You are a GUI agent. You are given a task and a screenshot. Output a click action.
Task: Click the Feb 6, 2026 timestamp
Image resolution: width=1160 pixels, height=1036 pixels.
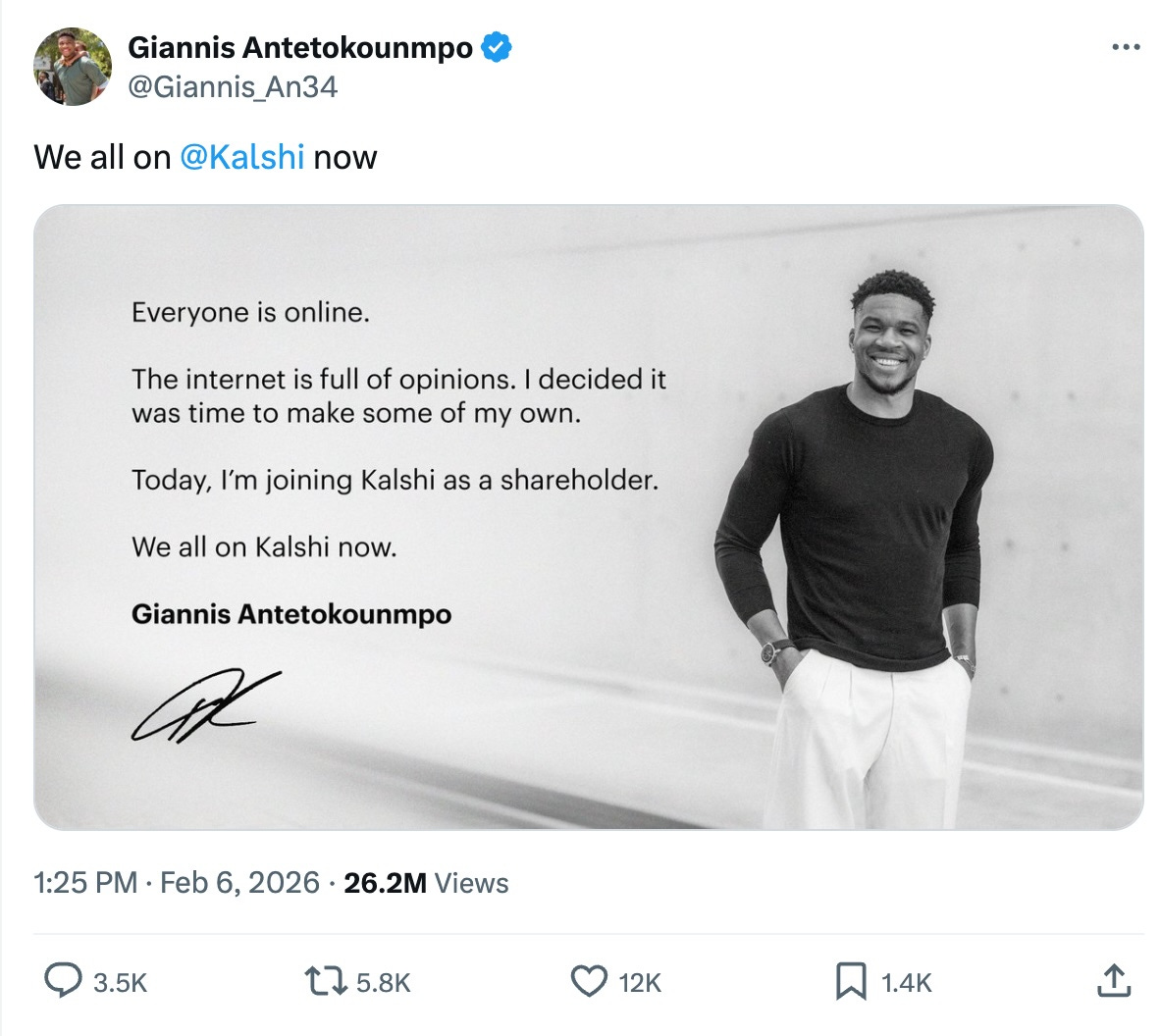[x=238, y=882]
